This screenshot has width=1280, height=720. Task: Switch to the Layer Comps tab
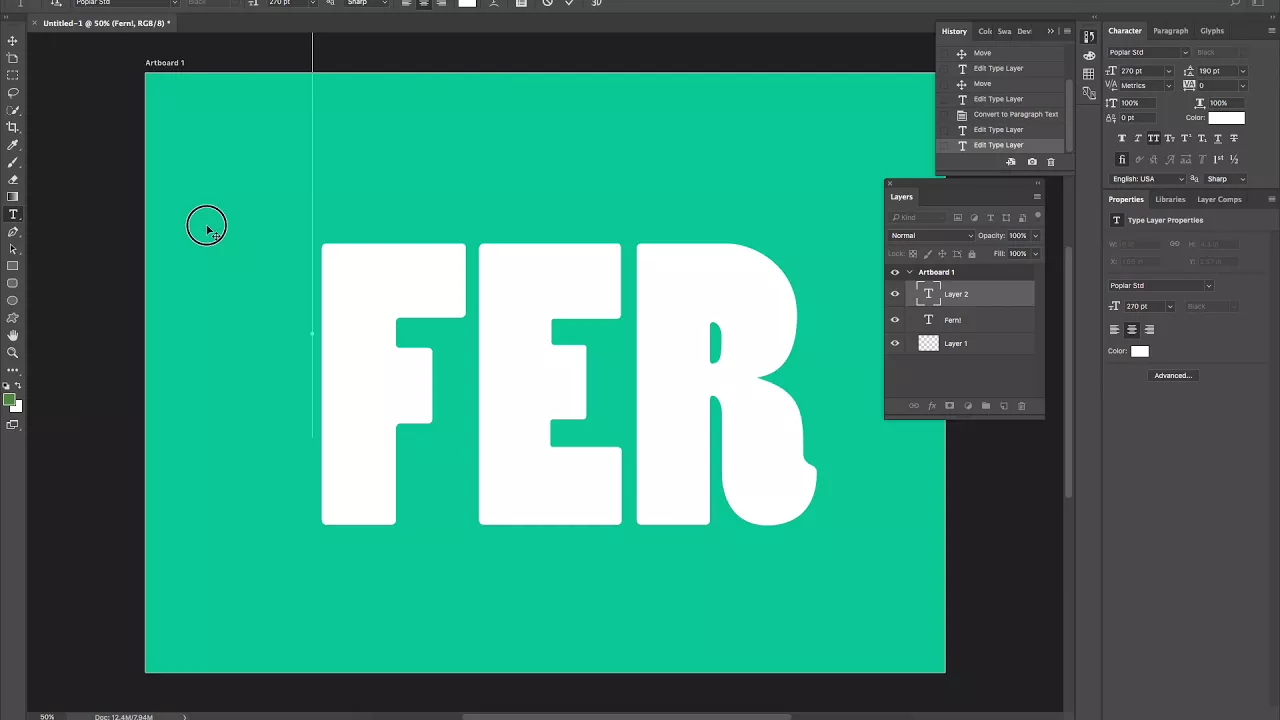(x=1219, y=199)
